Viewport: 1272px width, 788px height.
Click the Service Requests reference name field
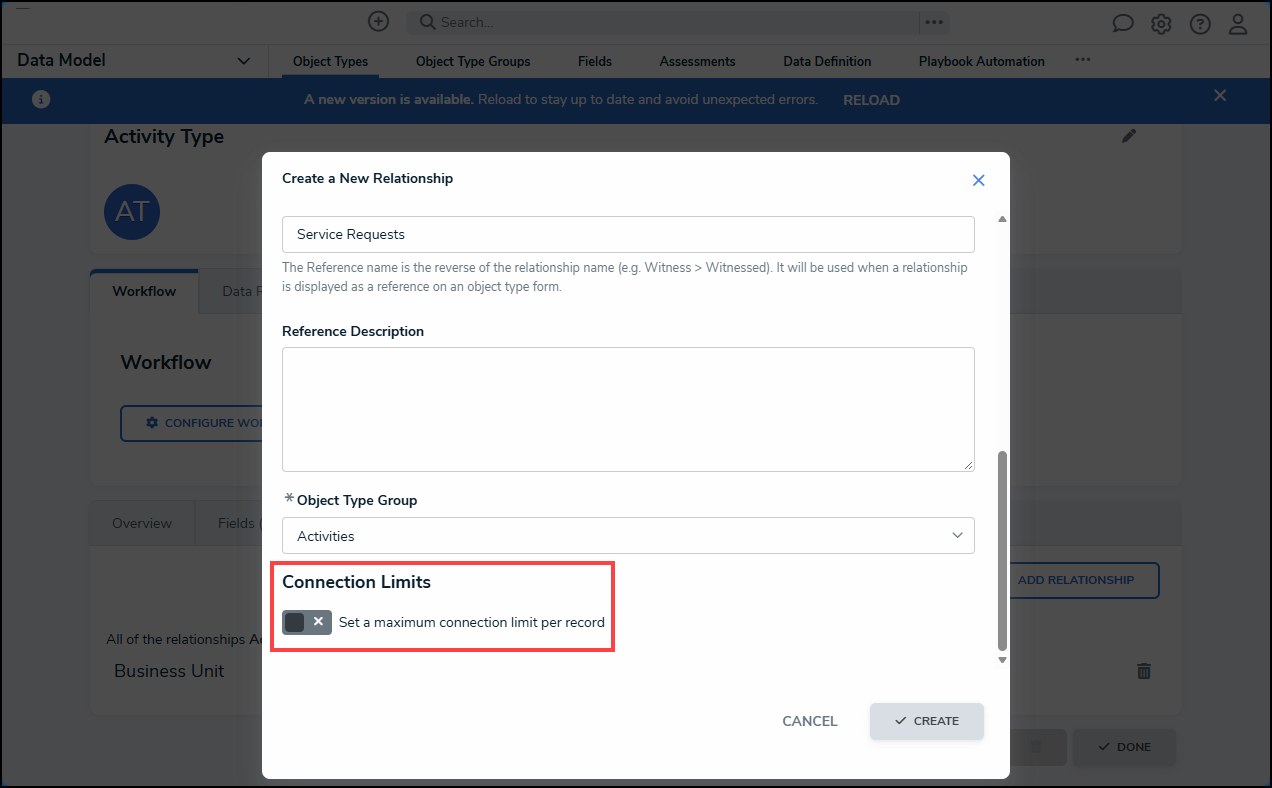[628, 234]
